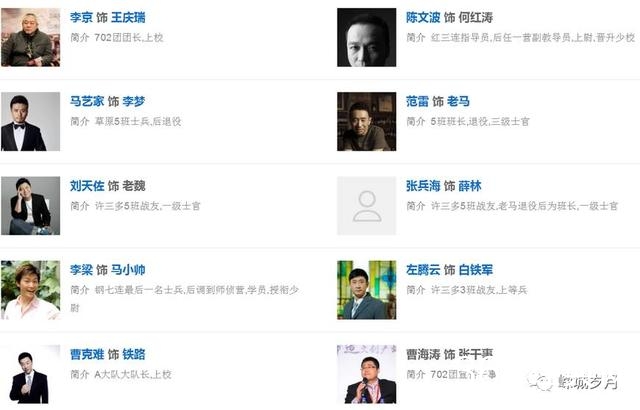
Task: Click the 曹克难 name link
Action: [87, 354]
